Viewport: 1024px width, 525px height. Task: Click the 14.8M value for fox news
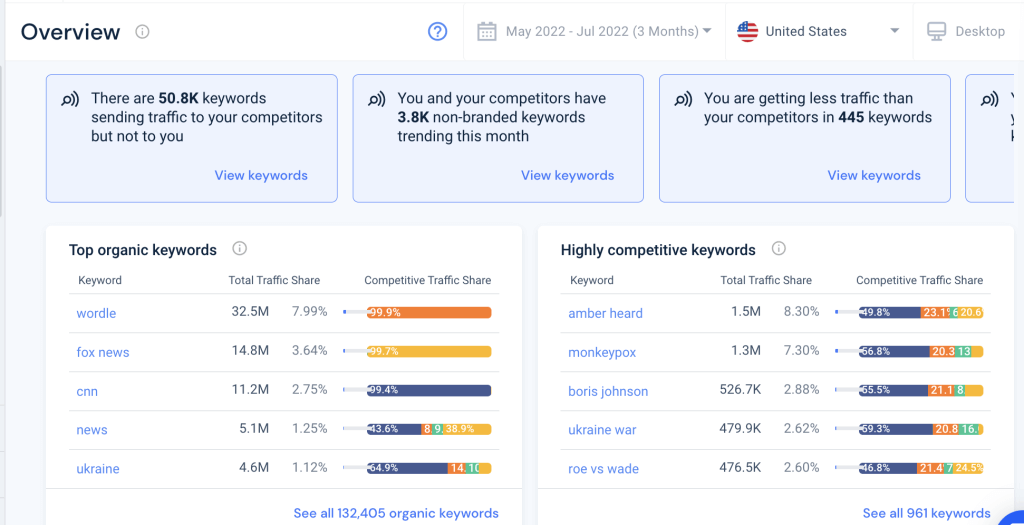pos(250,351)
